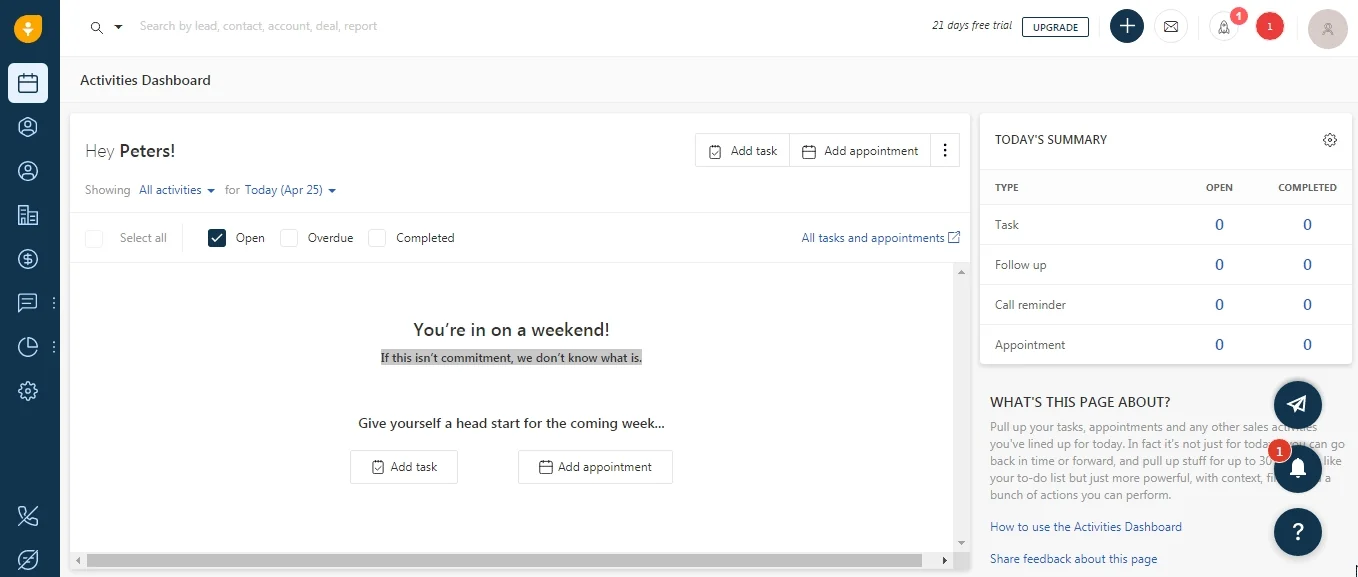
Task: Open Today's Summary settings gear
Action: pos(1330,140)
